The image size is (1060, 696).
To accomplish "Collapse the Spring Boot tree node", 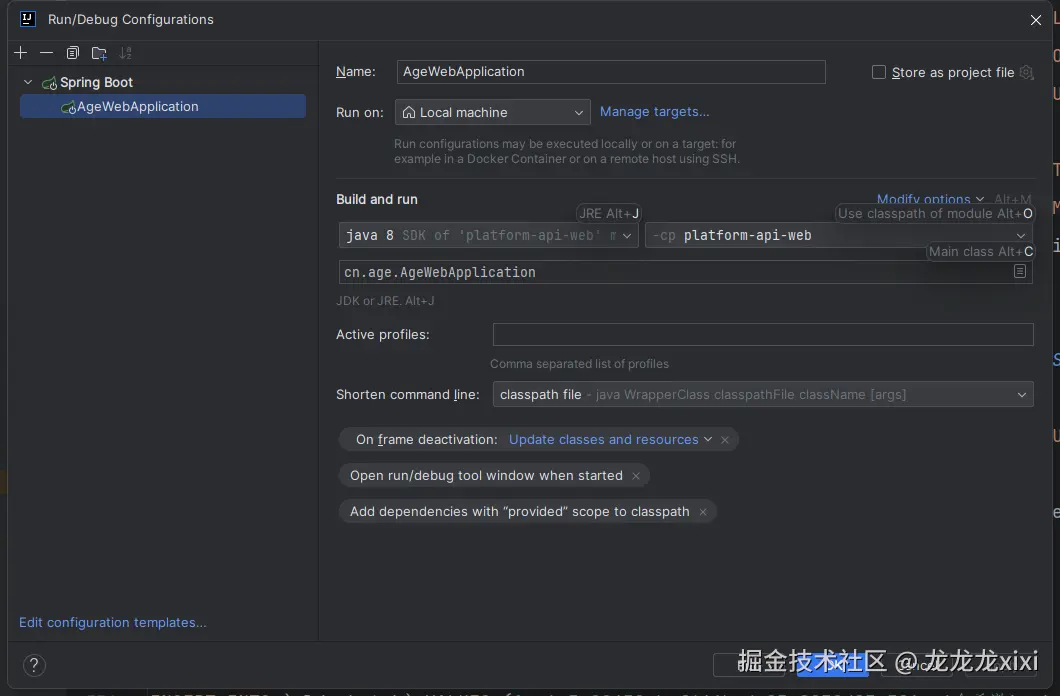I will [x=28, y=82].
